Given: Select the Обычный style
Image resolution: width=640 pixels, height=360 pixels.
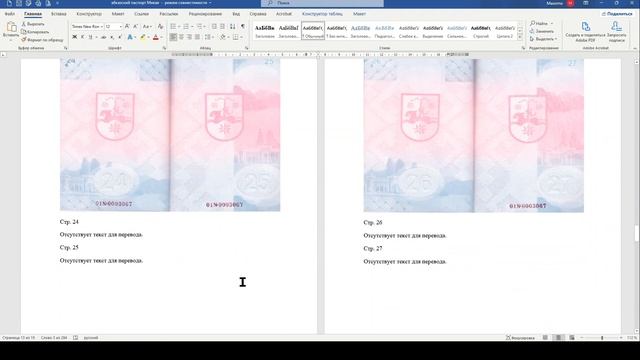Looking at the screenshot, I should (x=313, y=31).
